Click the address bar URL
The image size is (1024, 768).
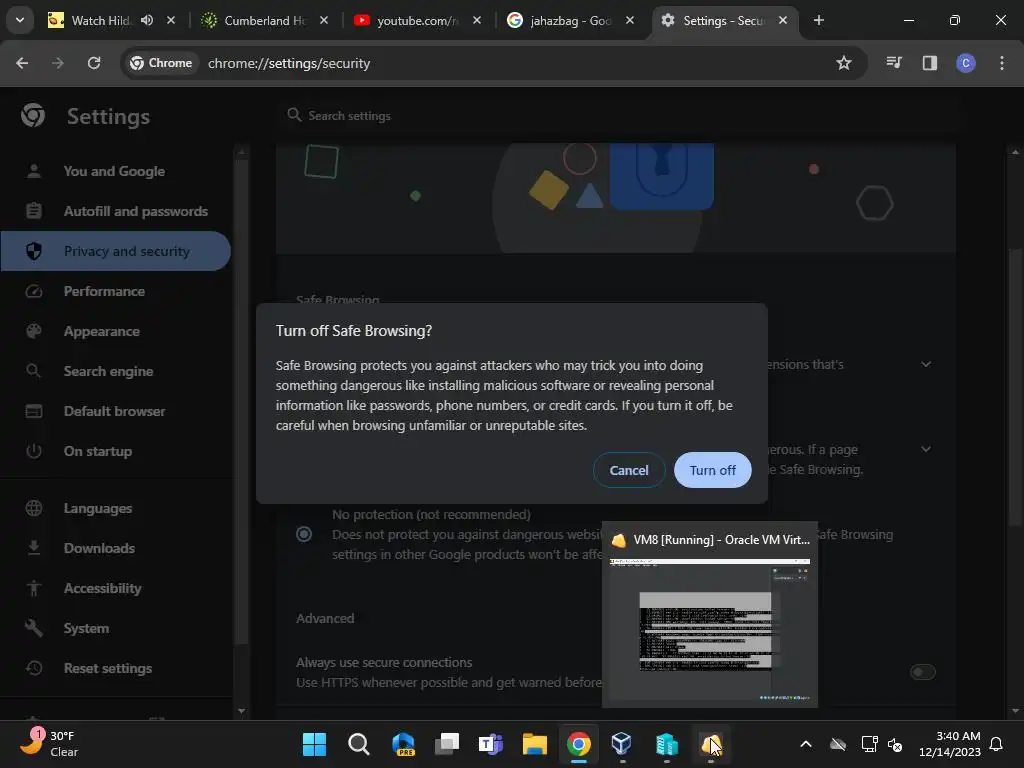[x=289, y=63]
